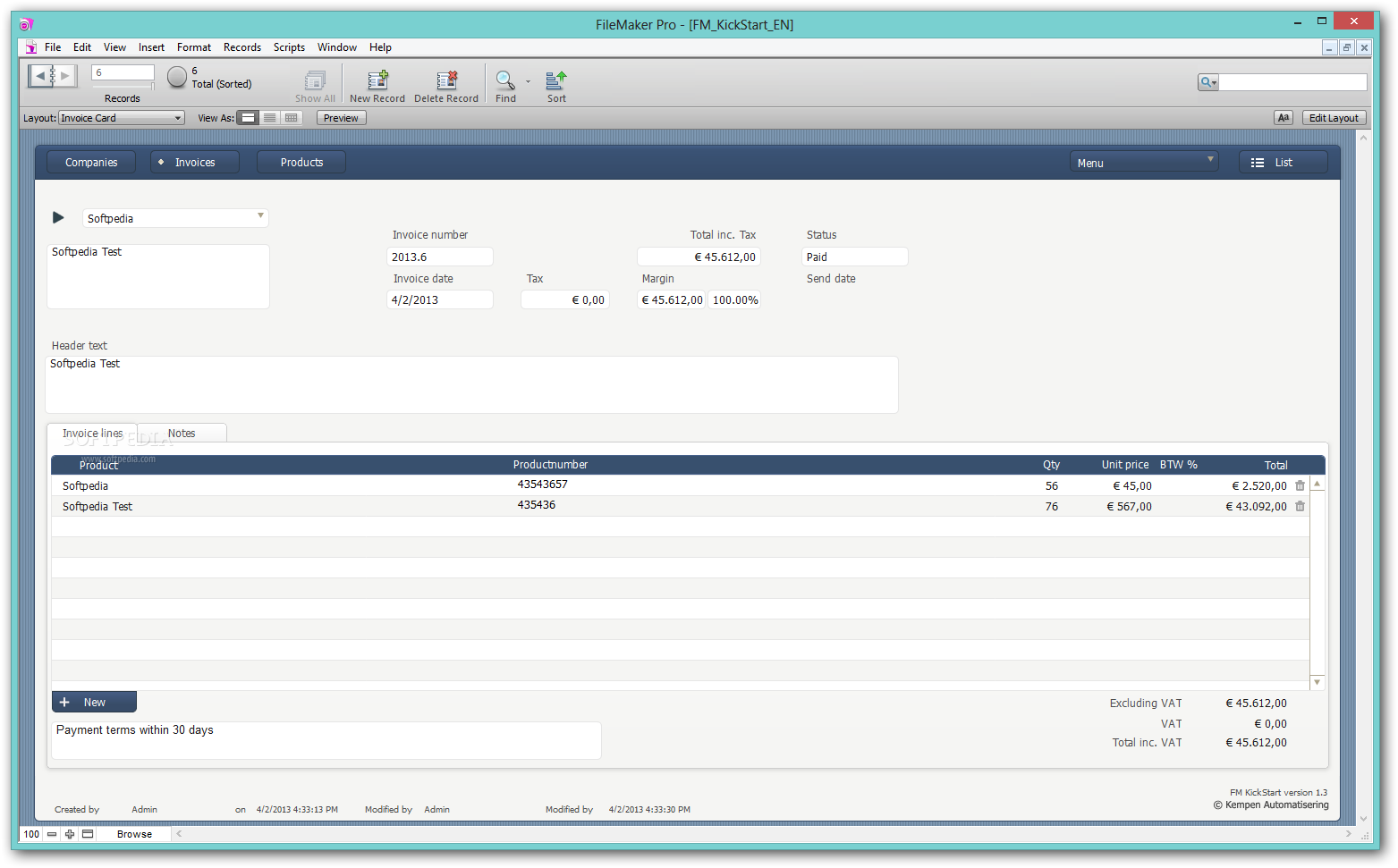
Task: Open the Browse mode pop-up menu
Action: coord(134,834)
